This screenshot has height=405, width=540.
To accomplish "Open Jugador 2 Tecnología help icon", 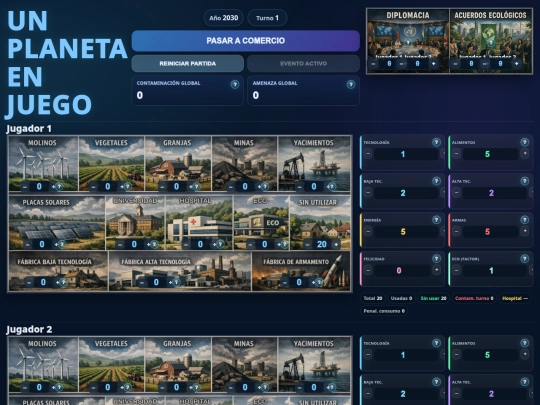I will pyautogui.click(x=436, y=343).
